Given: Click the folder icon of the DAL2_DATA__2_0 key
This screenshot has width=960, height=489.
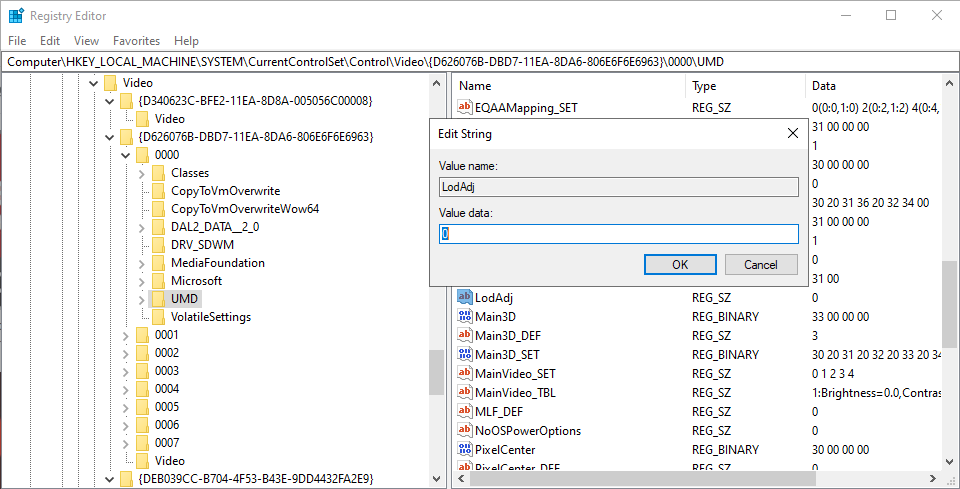Looking at the screenshot, I should click(158, 227).
